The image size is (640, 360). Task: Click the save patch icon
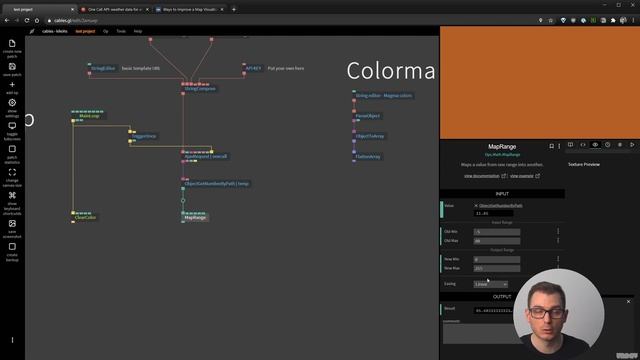[12, 67]
